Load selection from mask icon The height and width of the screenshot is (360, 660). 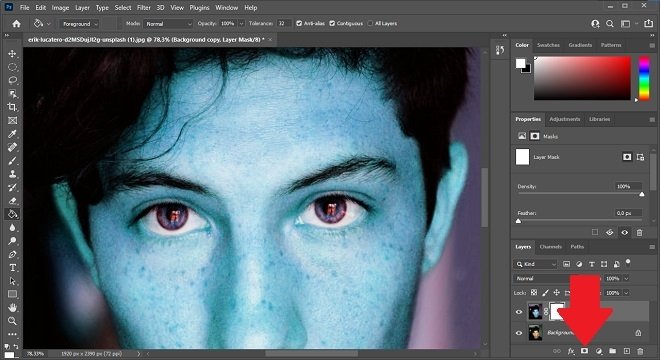(595, 232)
